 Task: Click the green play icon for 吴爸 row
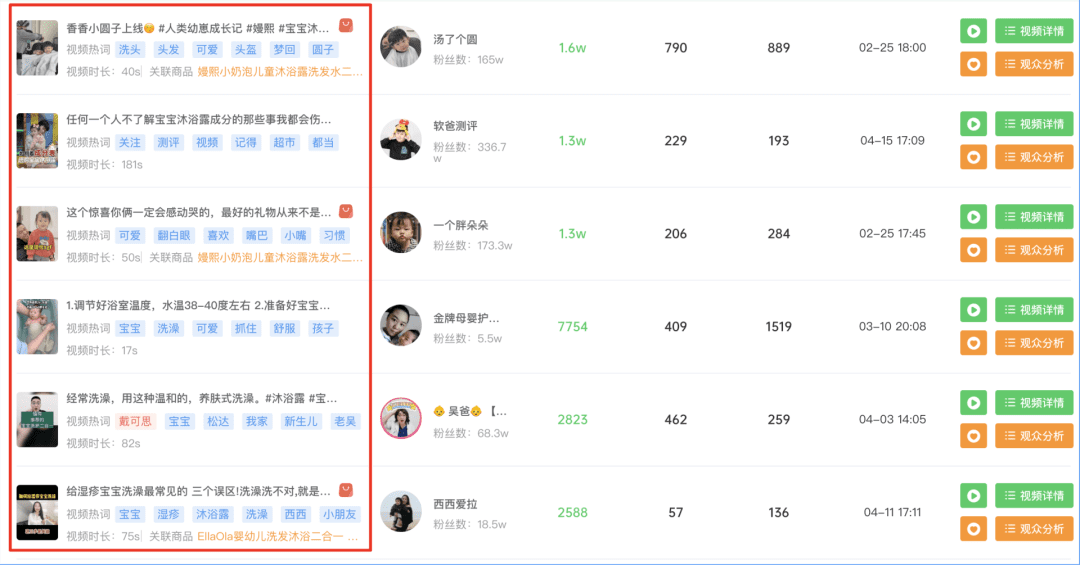click(973, 403)
